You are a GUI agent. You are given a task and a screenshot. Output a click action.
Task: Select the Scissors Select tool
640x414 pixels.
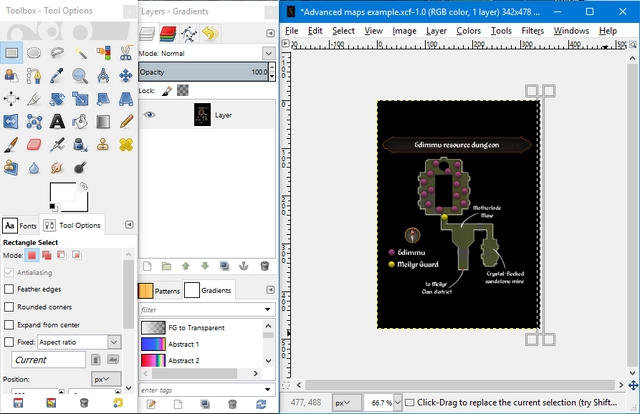point(126,53)
